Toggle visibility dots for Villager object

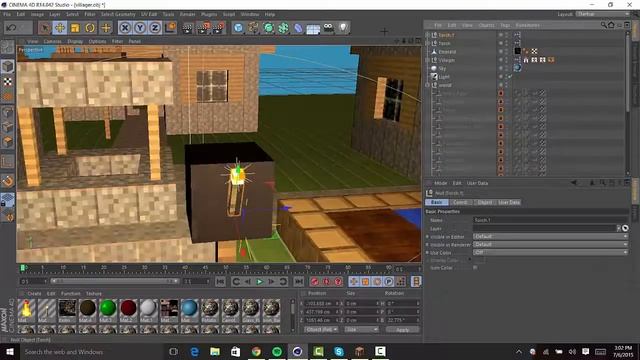coord(507,60)
